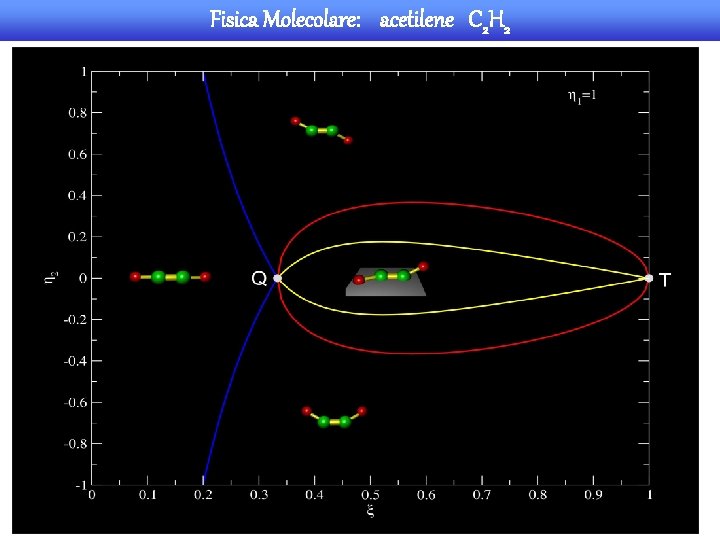Click the linear acetylene molecule model
The height and width of the screenshot is (540, 720).
[x=170, y=277]
